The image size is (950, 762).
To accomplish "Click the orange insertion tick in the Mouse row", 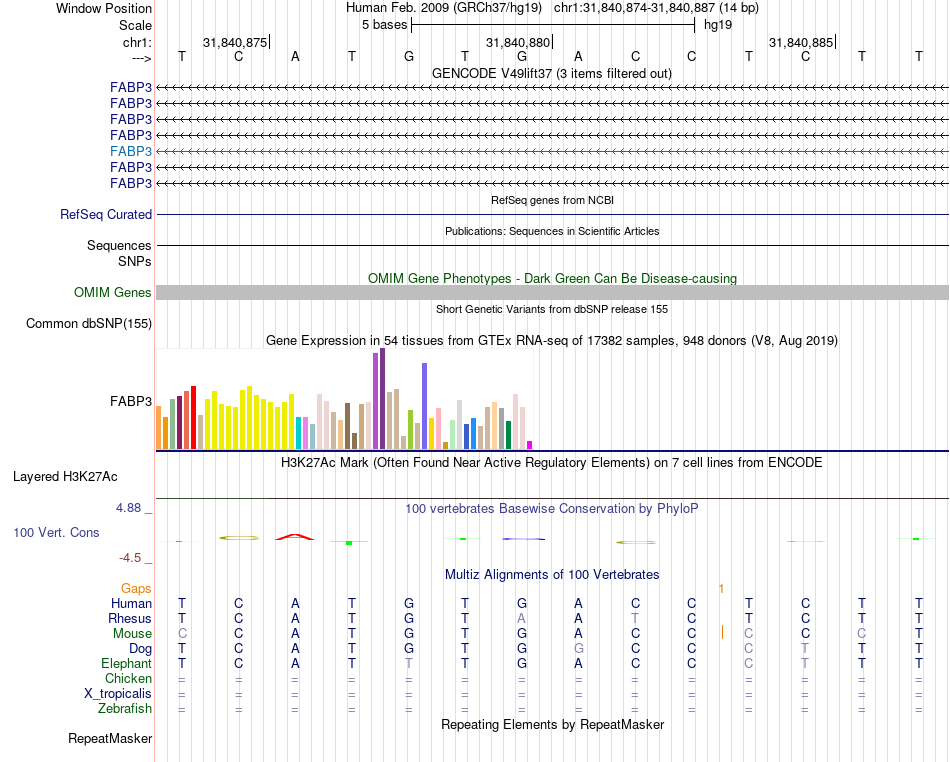I will click(x=722, y=632).
